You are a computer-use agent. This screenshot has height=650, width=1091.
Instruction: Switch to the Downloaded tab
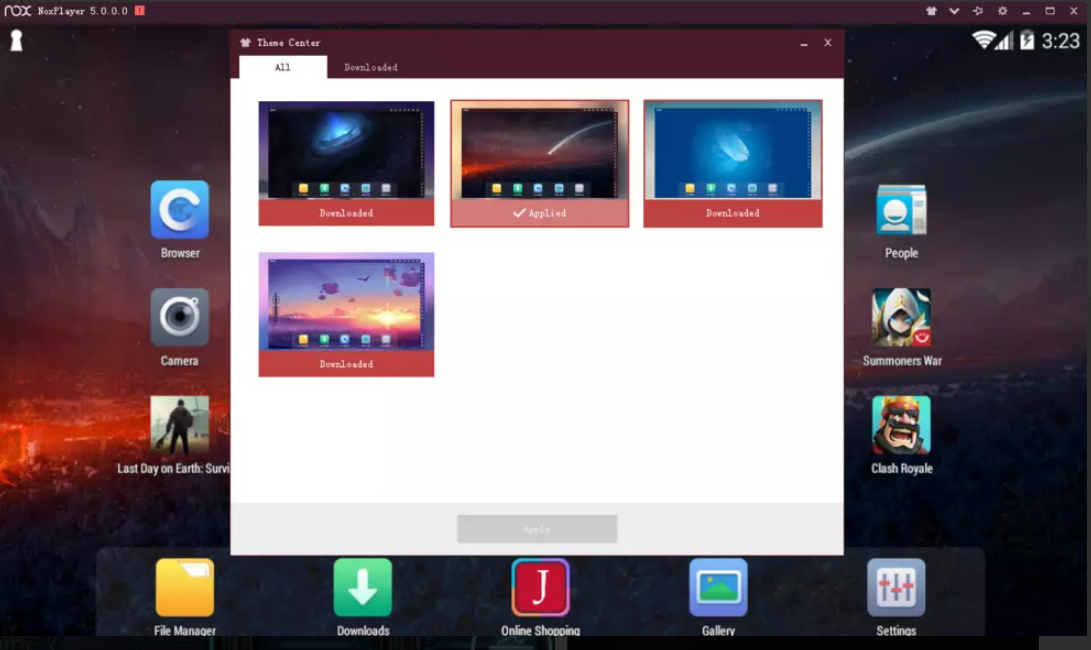[370, 67]
